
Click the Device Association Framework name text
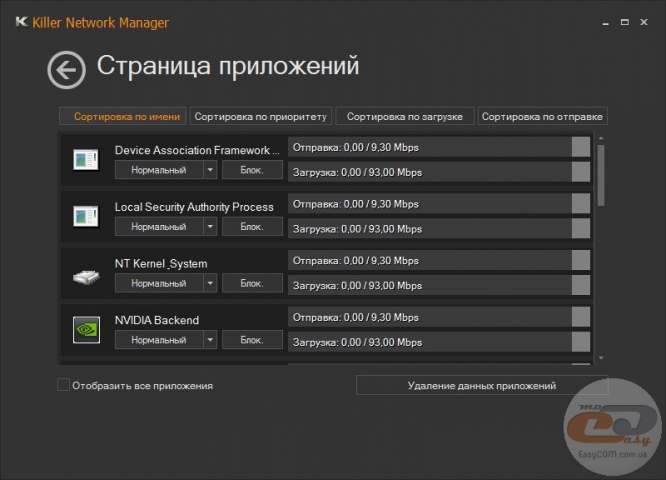[x=197, y=150]
